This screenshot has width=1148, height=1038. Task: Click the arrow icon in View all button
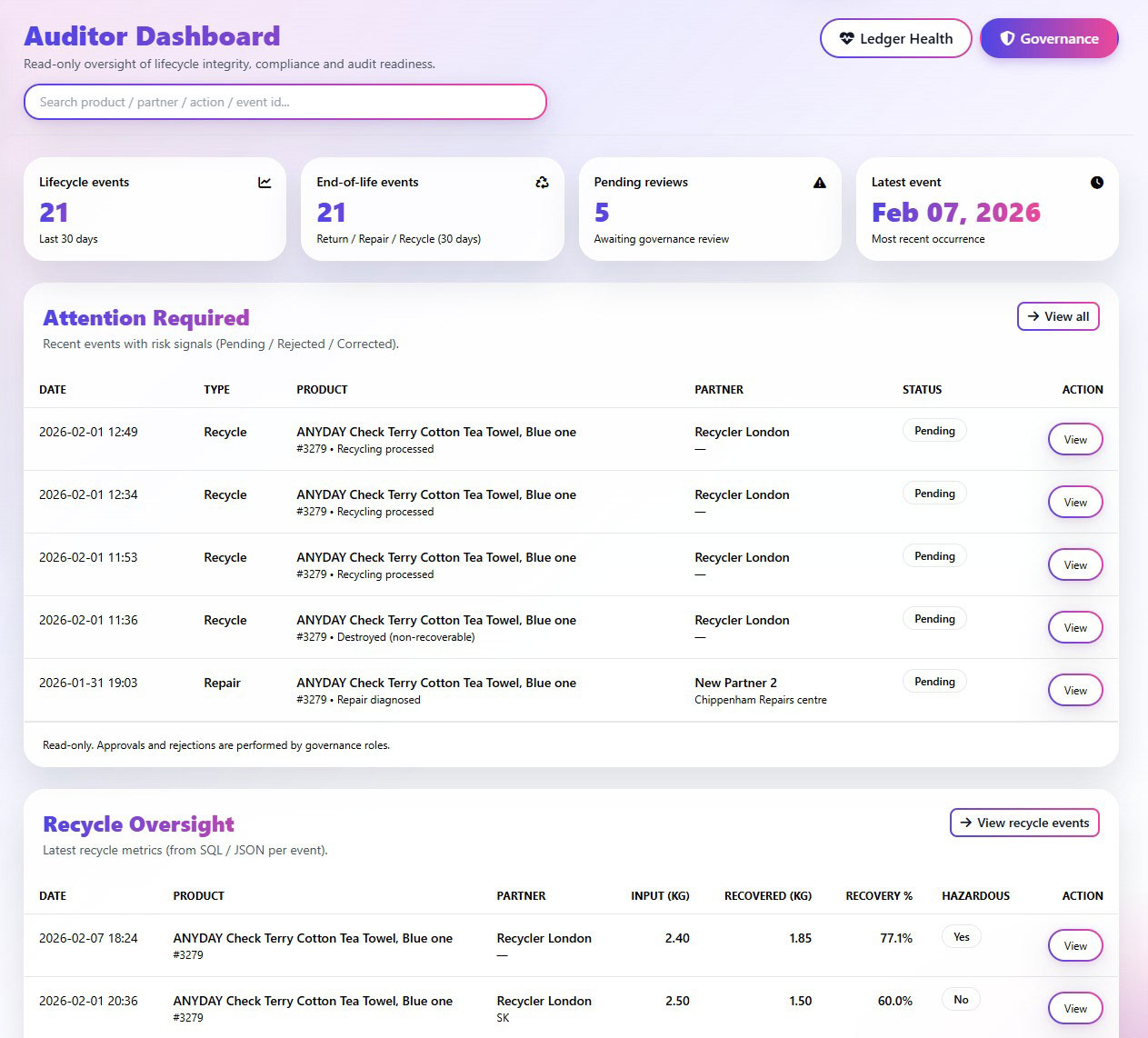(1033, 316)
